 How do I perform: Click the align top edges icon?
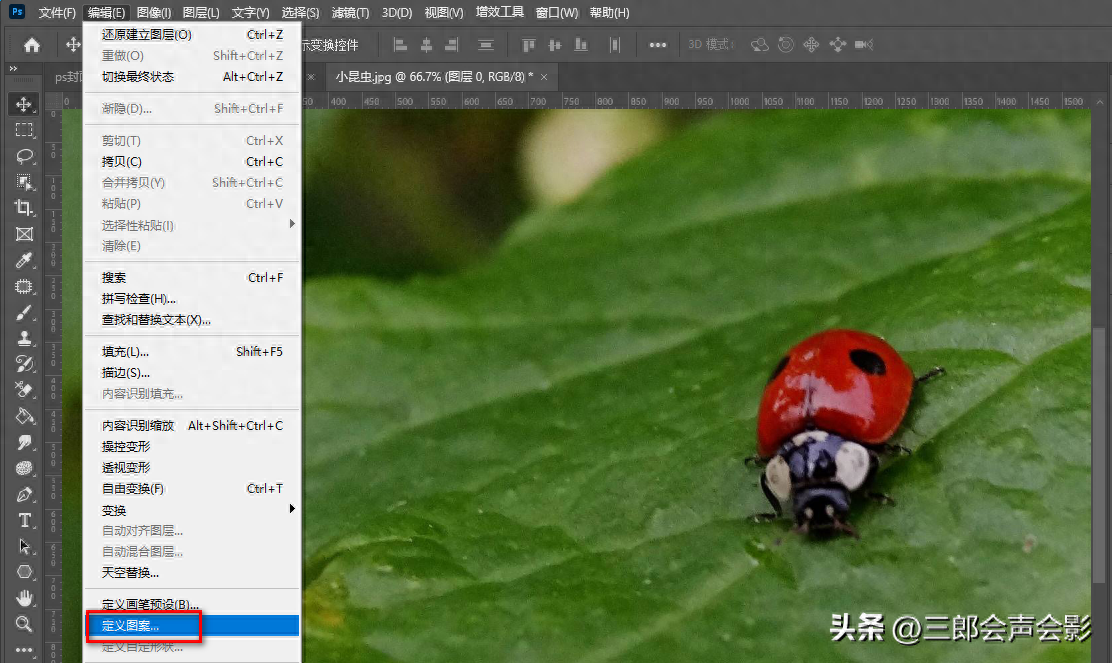[x=528, y=45]
